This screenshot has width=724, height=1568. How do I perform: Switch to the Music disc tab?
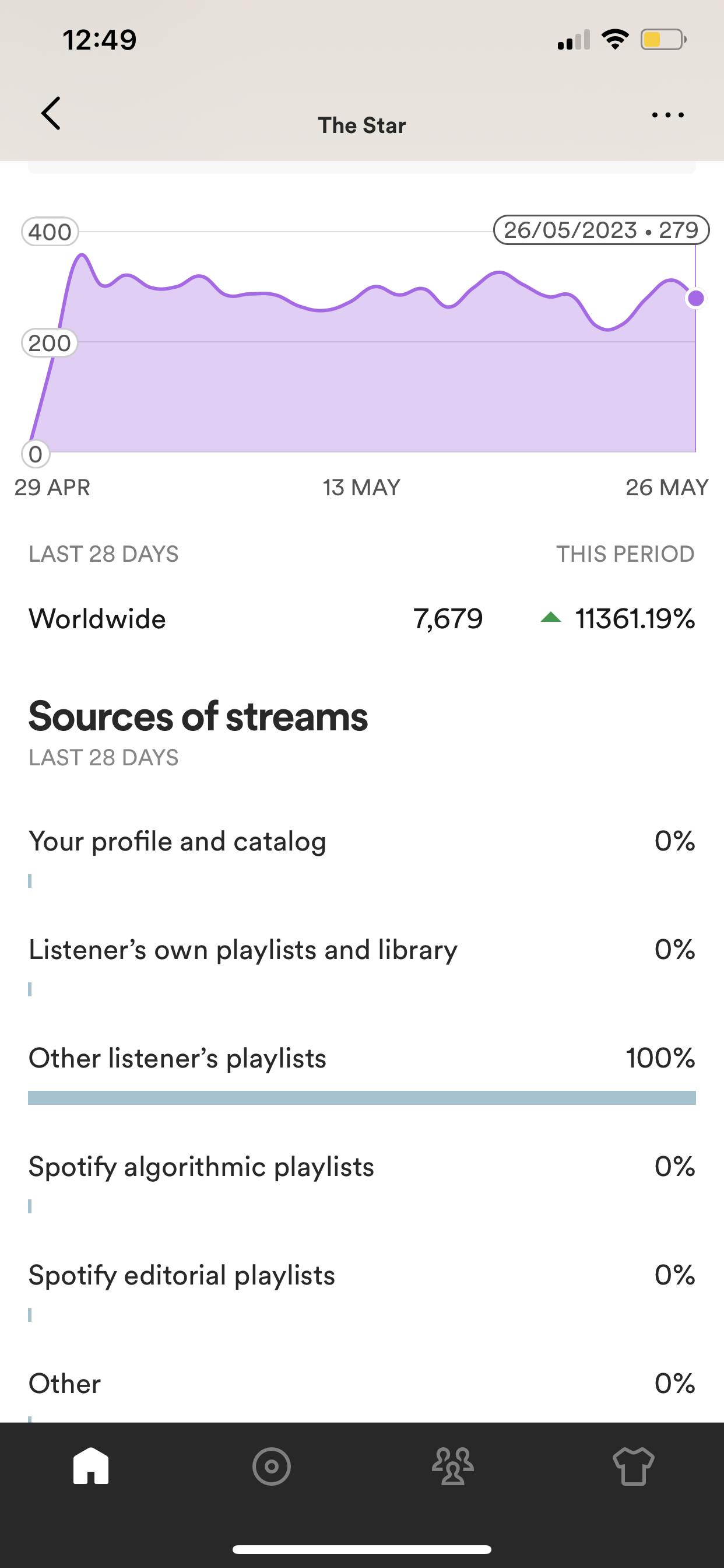(x=271, y=1466)
